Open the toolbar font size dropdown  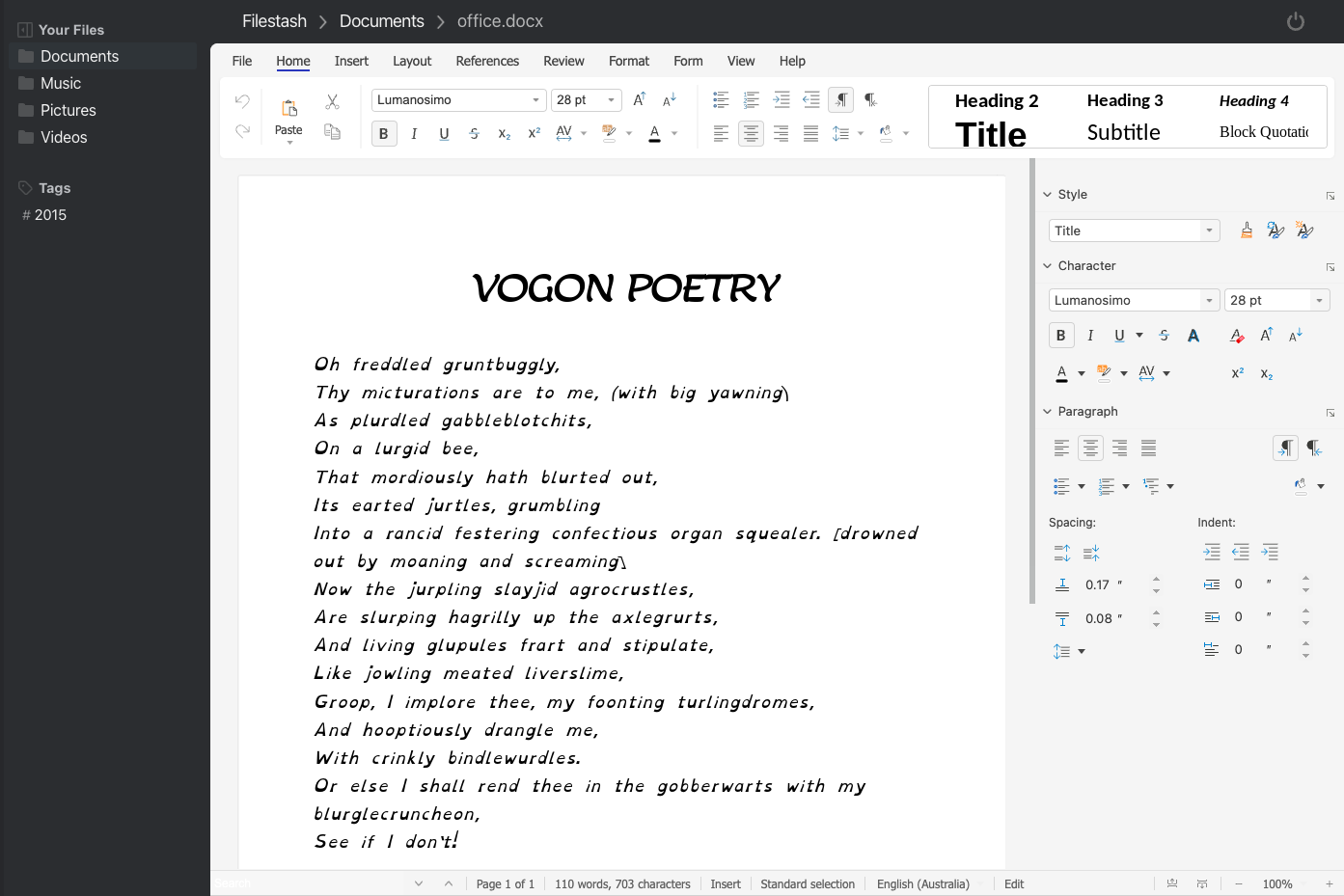click(611, 100)
